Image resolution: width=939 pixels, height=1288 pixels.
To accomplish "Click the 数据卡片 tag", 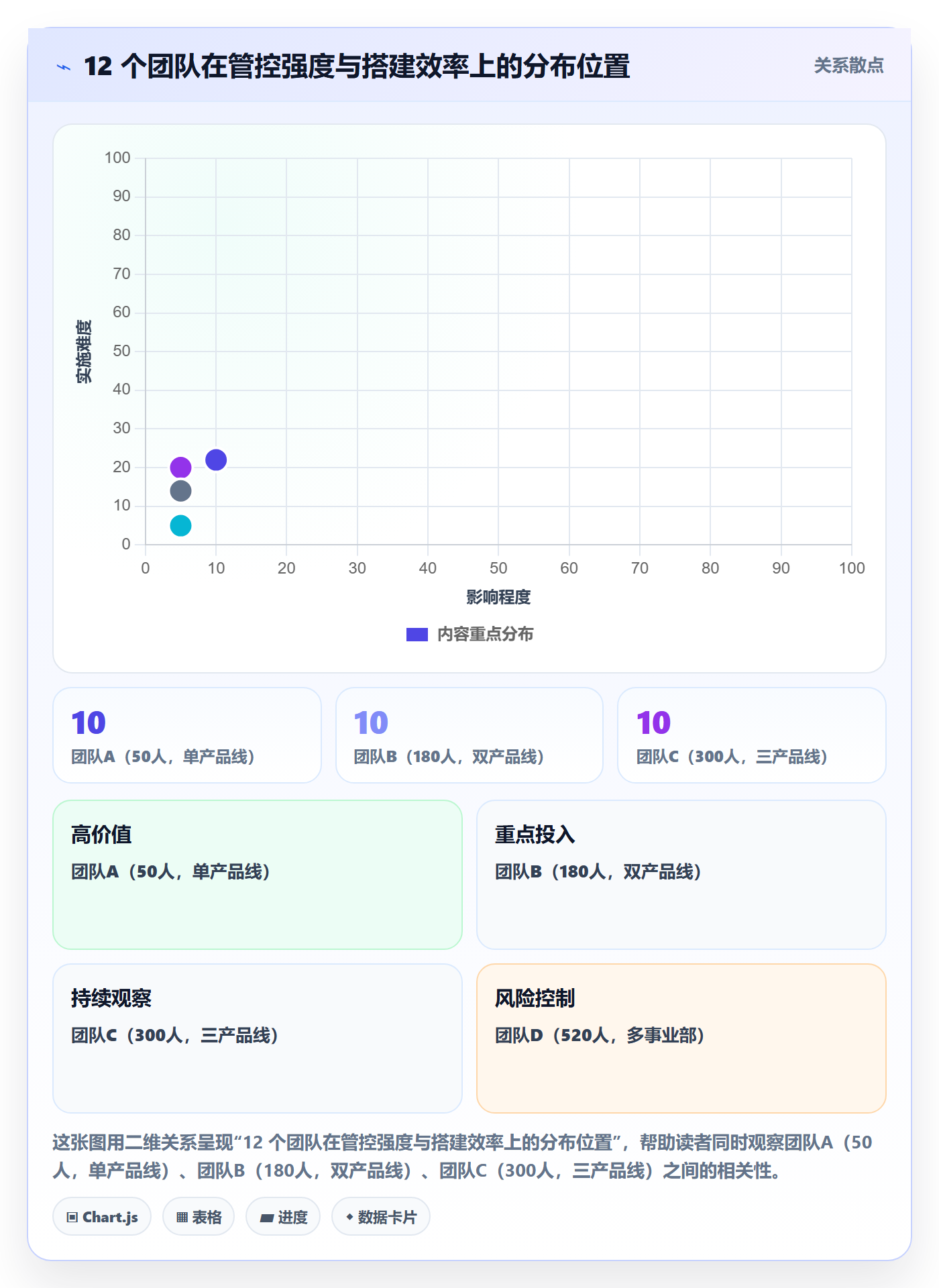I will 381,1217.
